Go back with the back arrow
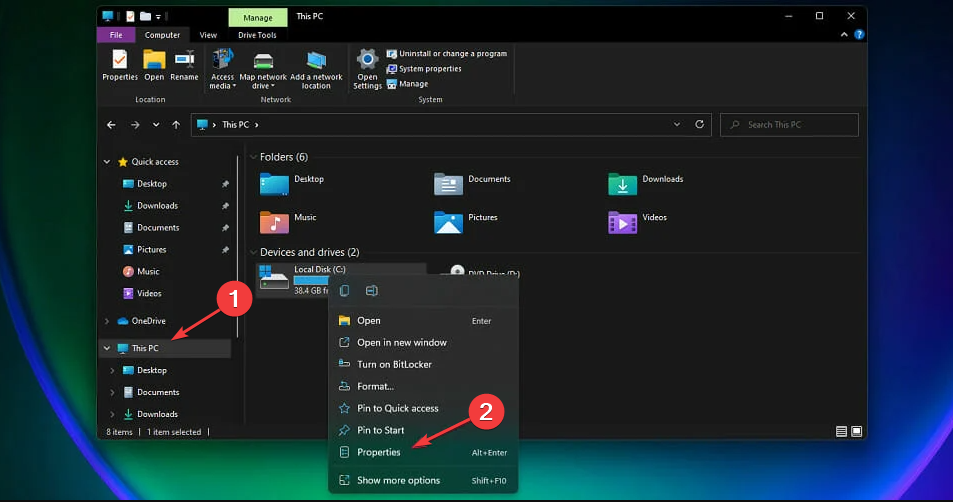 pyautogui.click(x=111, y=125)
